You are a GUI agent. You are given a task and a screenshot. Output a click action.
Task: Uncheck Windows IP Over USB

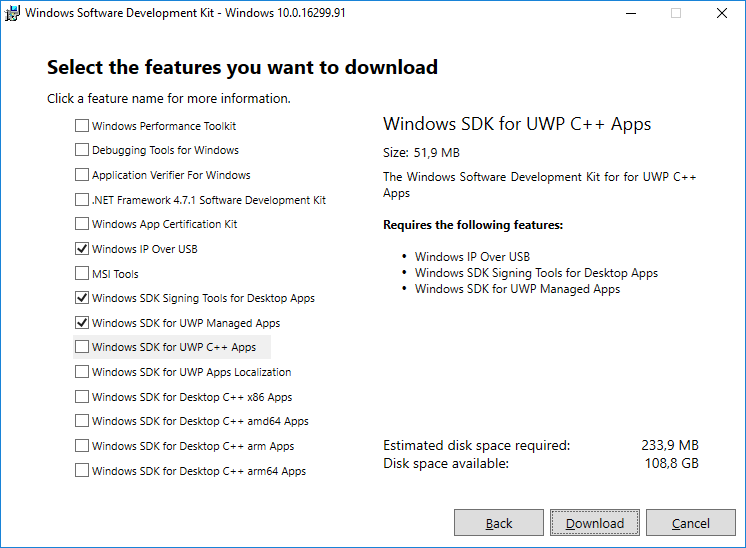(82, 248)
